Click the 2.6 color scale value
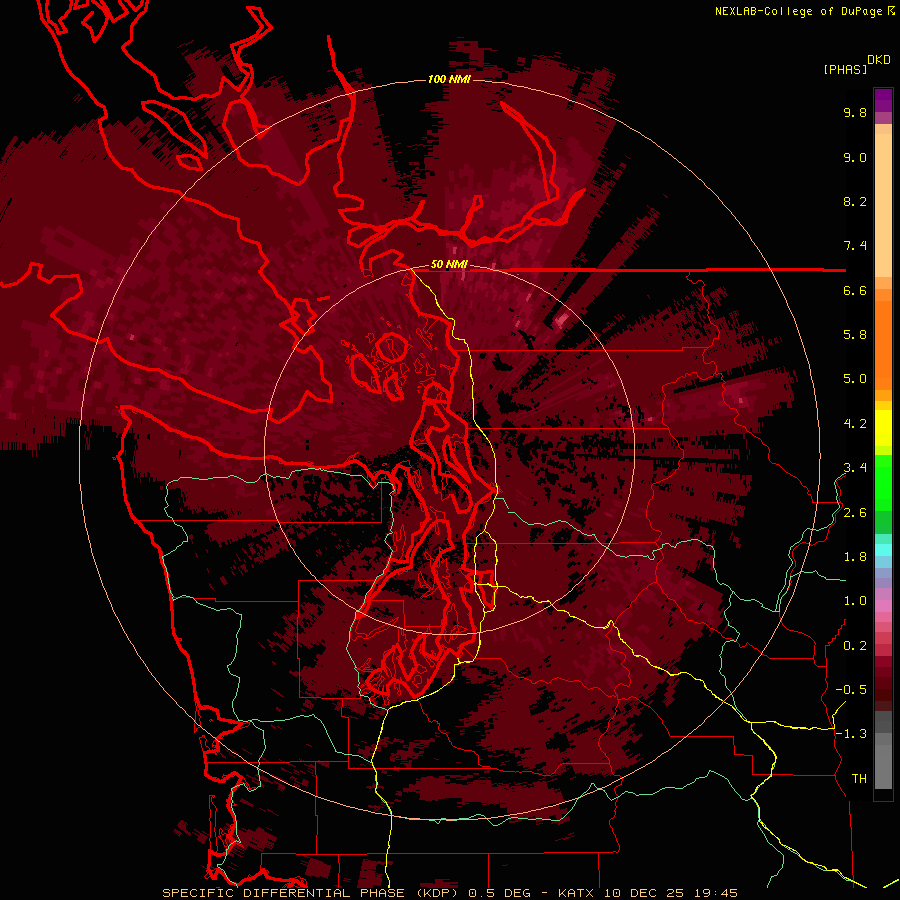This screenshot has height=900, width=900. tap(855, 513)
